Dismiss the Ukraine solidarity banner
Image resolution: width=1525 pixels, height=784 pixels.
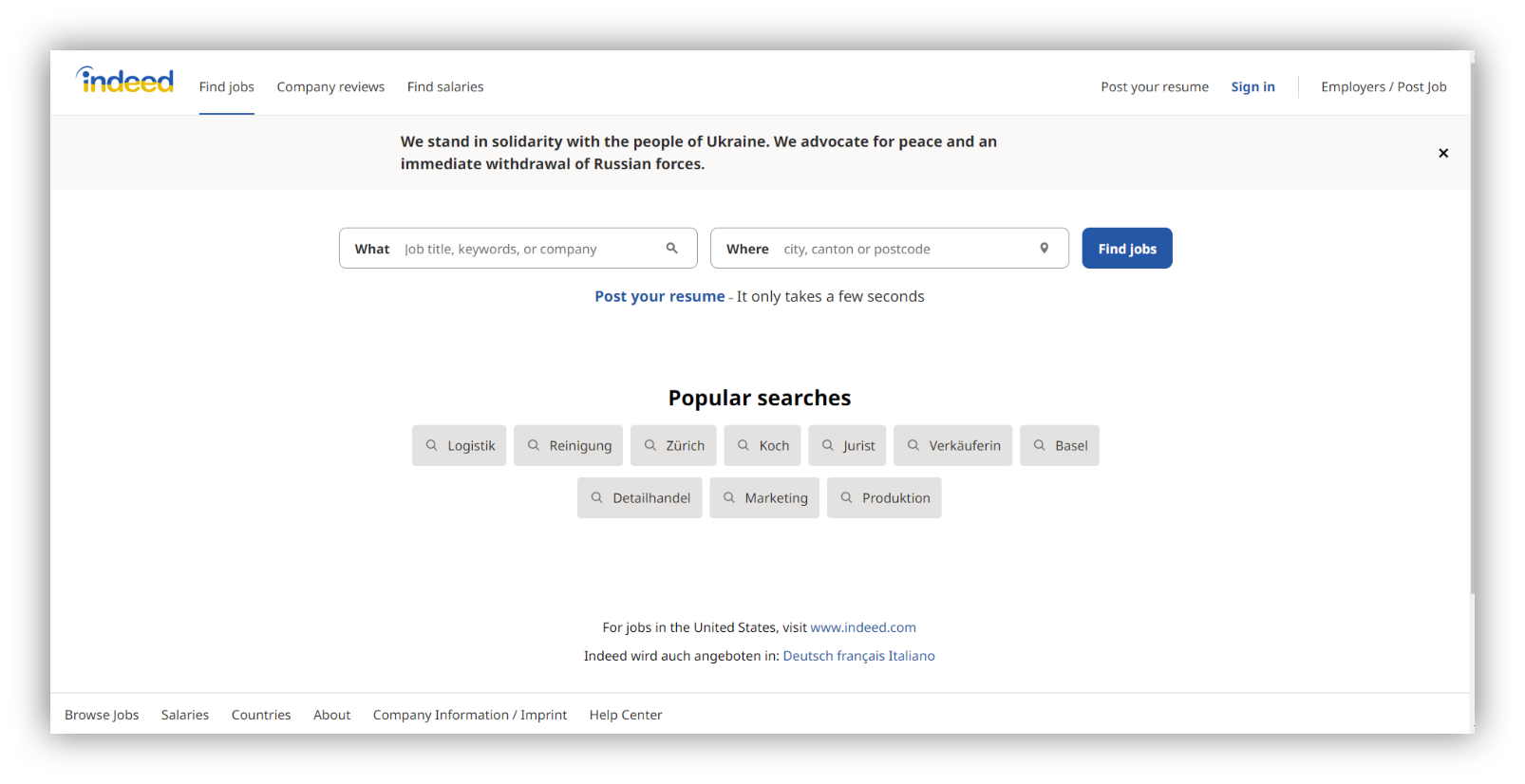click(1442, 153)
